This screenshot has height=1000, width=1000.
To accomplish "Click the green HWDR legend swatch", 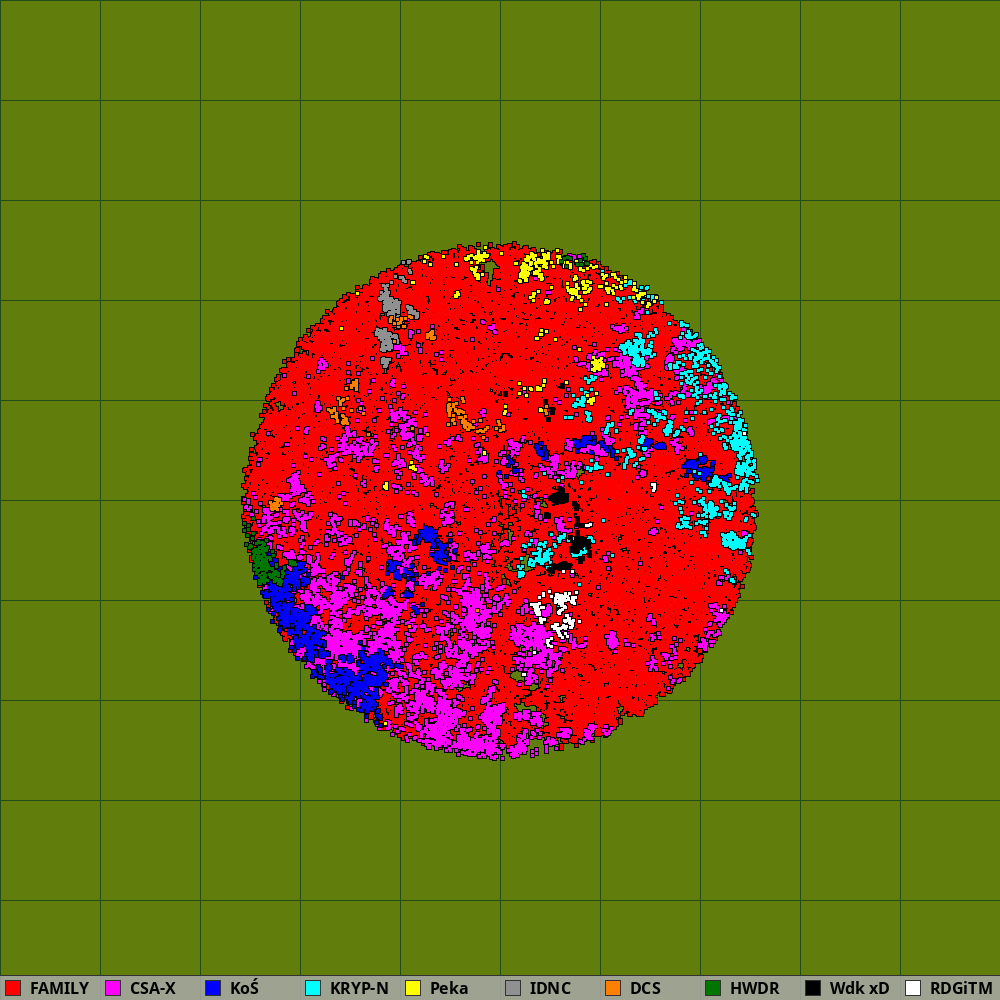I will pyautogui.click(x=713, y=988).
